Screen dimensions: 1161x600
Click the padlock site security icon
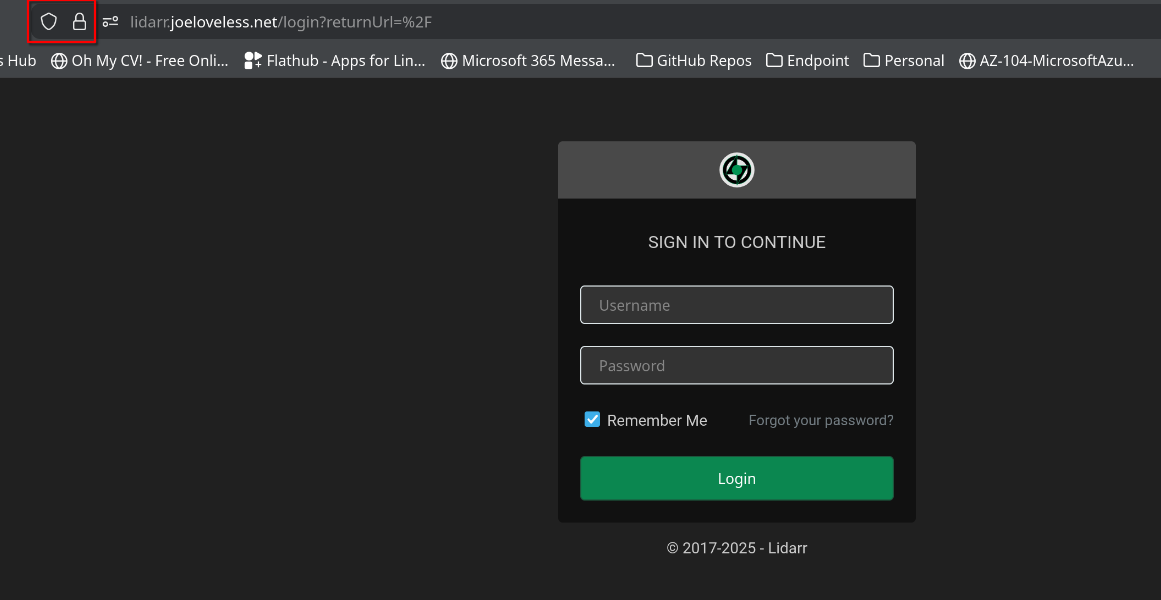click(x=79, y=21)
